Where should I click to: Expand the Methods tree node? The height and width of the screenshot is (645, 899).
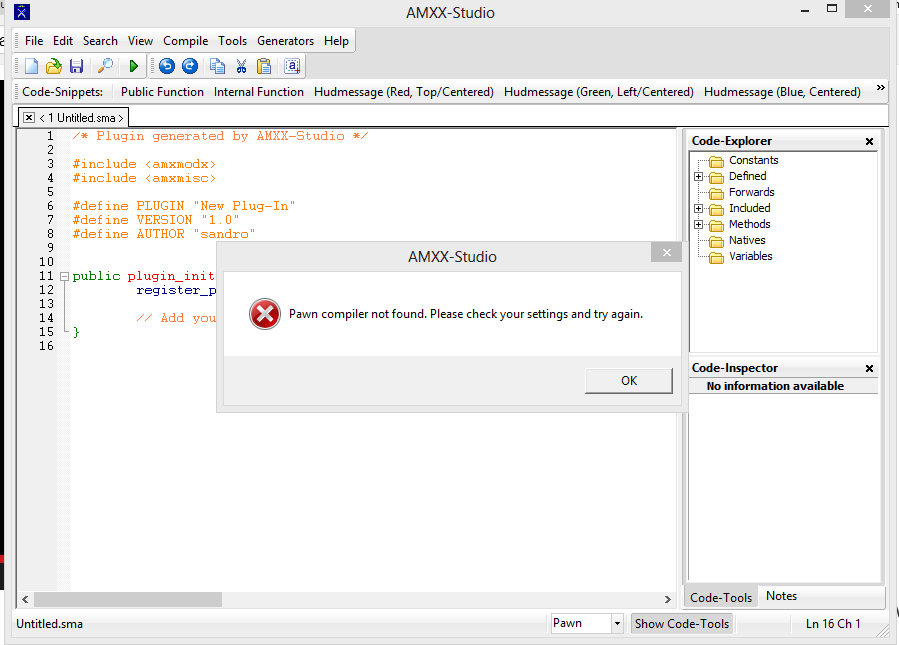click(698, 225)
